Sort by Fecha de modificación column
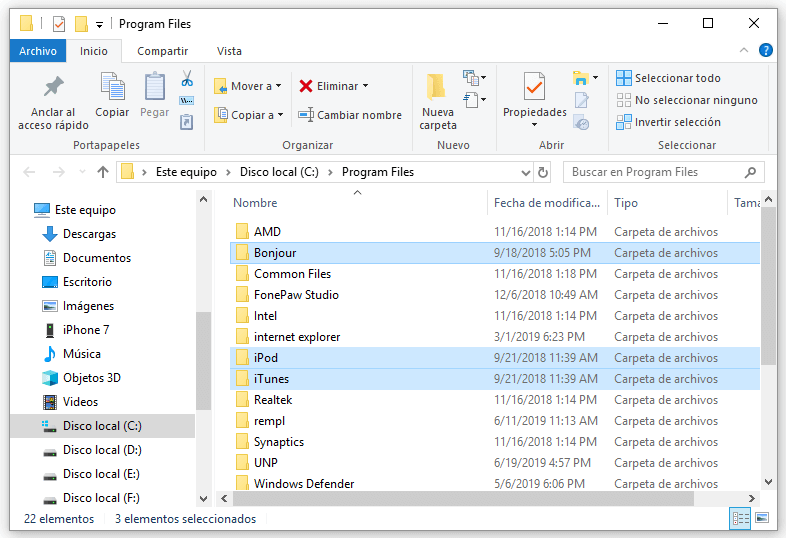This screenshot has width=786, height=538. click(547, 203)
